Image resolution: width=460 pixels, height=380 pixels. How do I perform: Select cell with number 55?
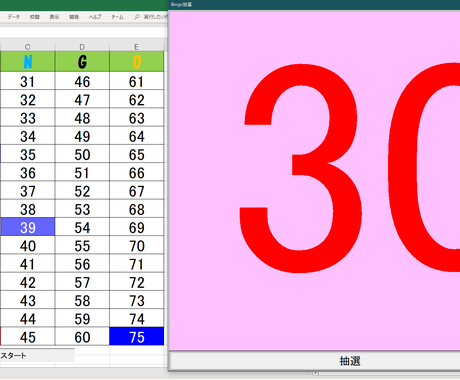pos(82,246)
